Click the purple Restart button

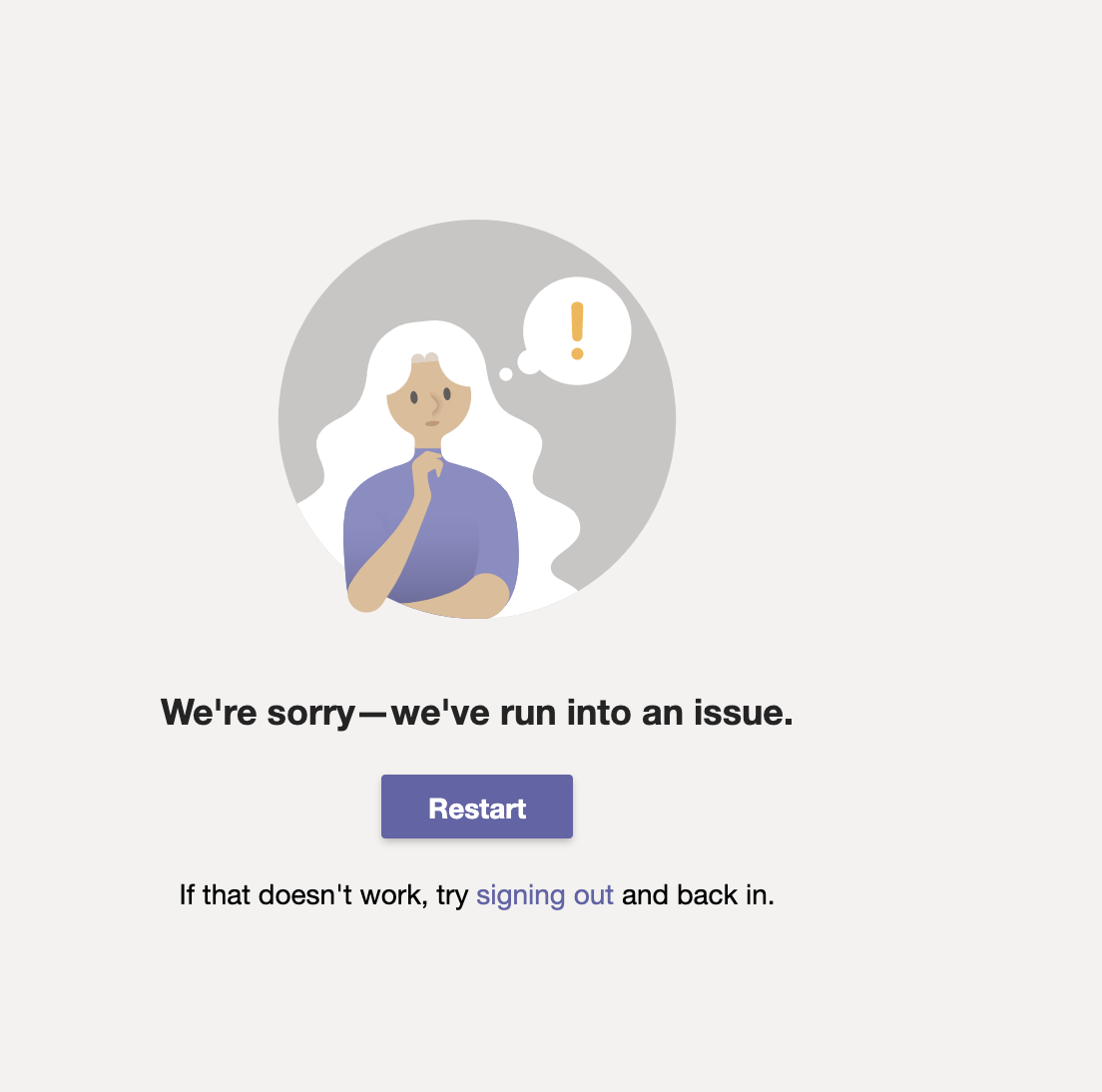(476, 806)
